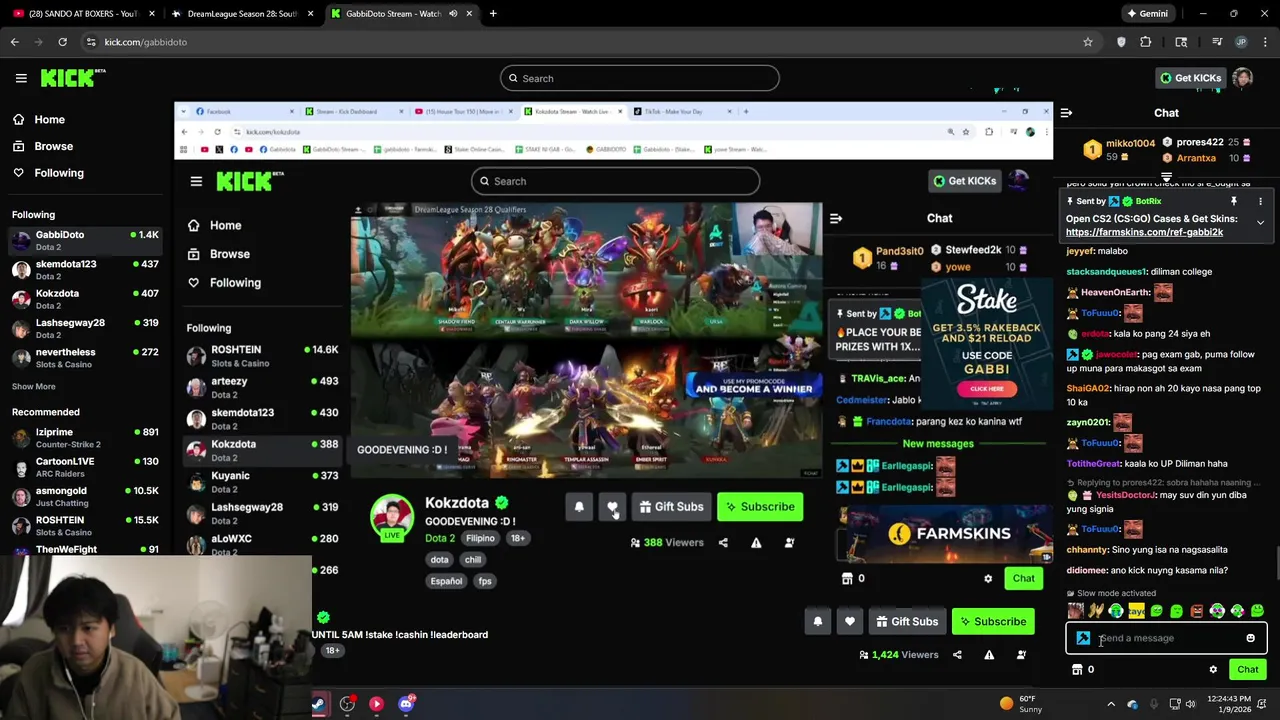Unpin the BotRix pinned message
The height and width of the screenshot is (720, 1280).
(1234, 201)
